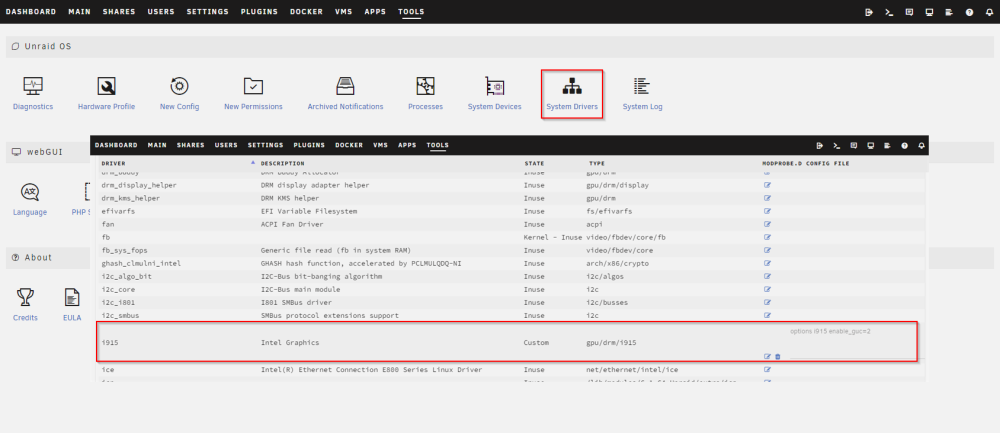Sort the table by Driver column
Viewport: 1000px width, 433px height.
coord(114,164)
